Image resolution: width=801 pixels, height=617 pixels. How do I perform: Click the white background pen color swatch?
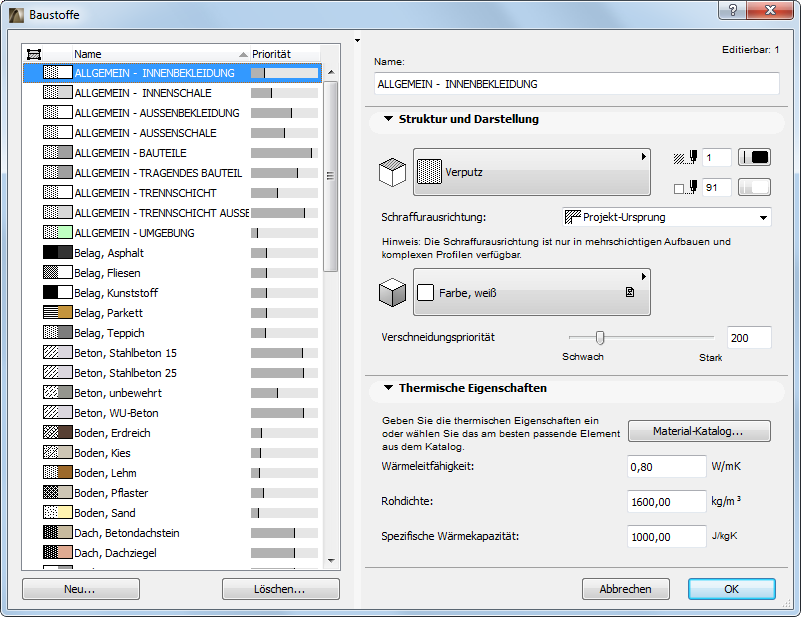click(755, 187)
